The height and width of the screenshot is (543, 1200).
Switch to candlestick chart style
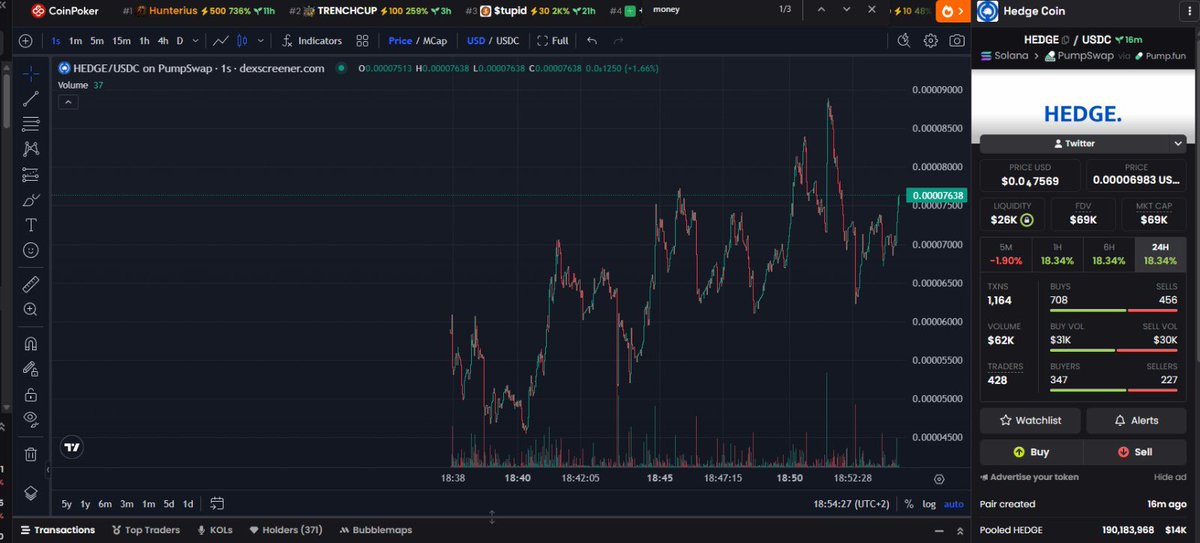pos(241,41)
